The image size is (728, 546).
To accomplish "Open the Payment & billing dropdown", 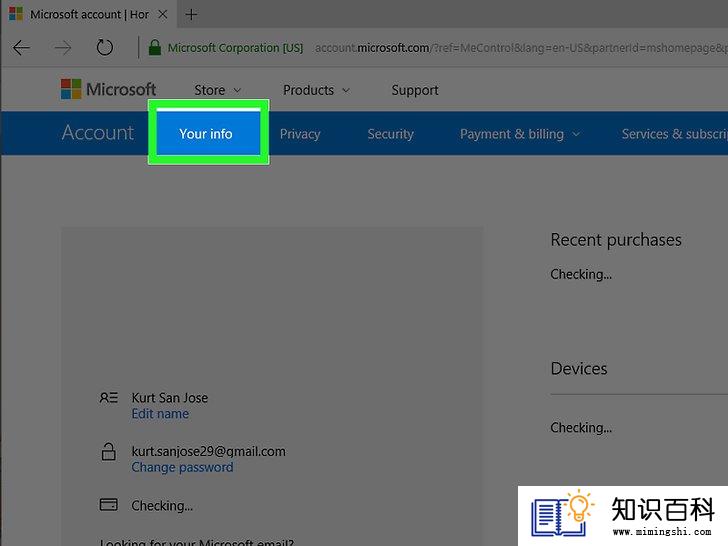I will click(x=520, y=134).
